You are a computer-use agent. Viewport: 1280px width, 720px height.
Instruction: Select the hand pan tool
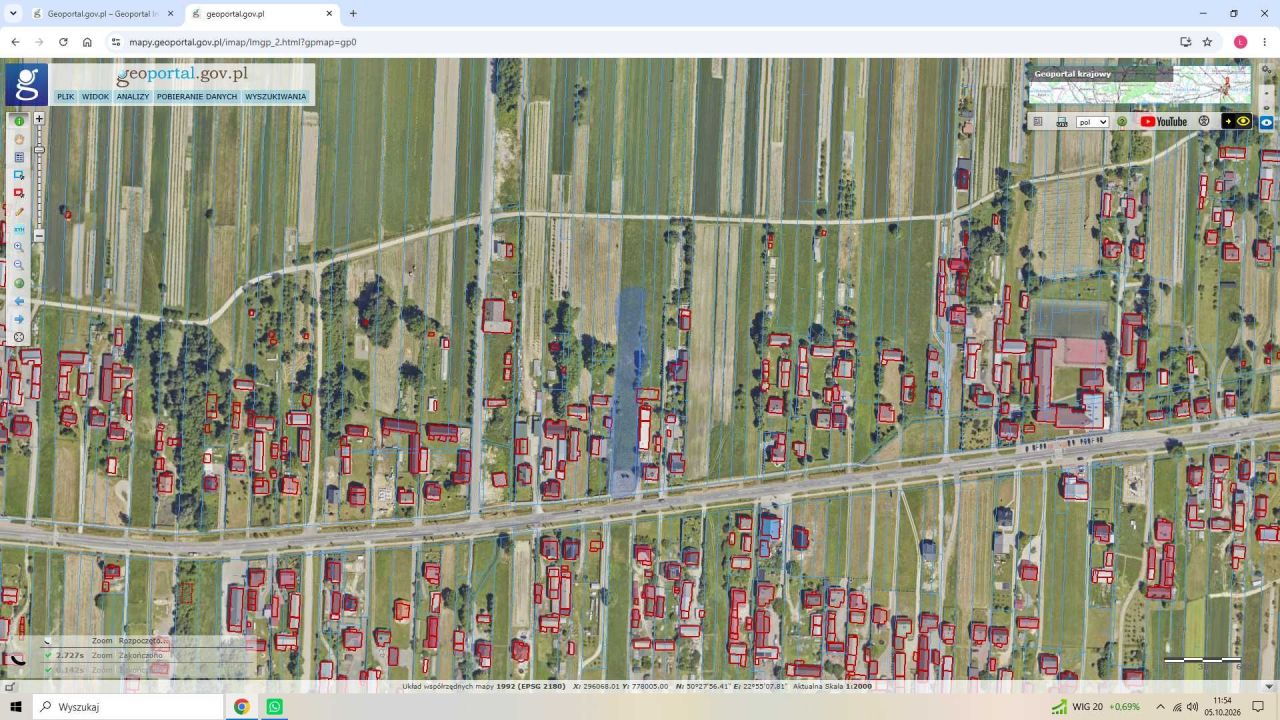point(19,139)
